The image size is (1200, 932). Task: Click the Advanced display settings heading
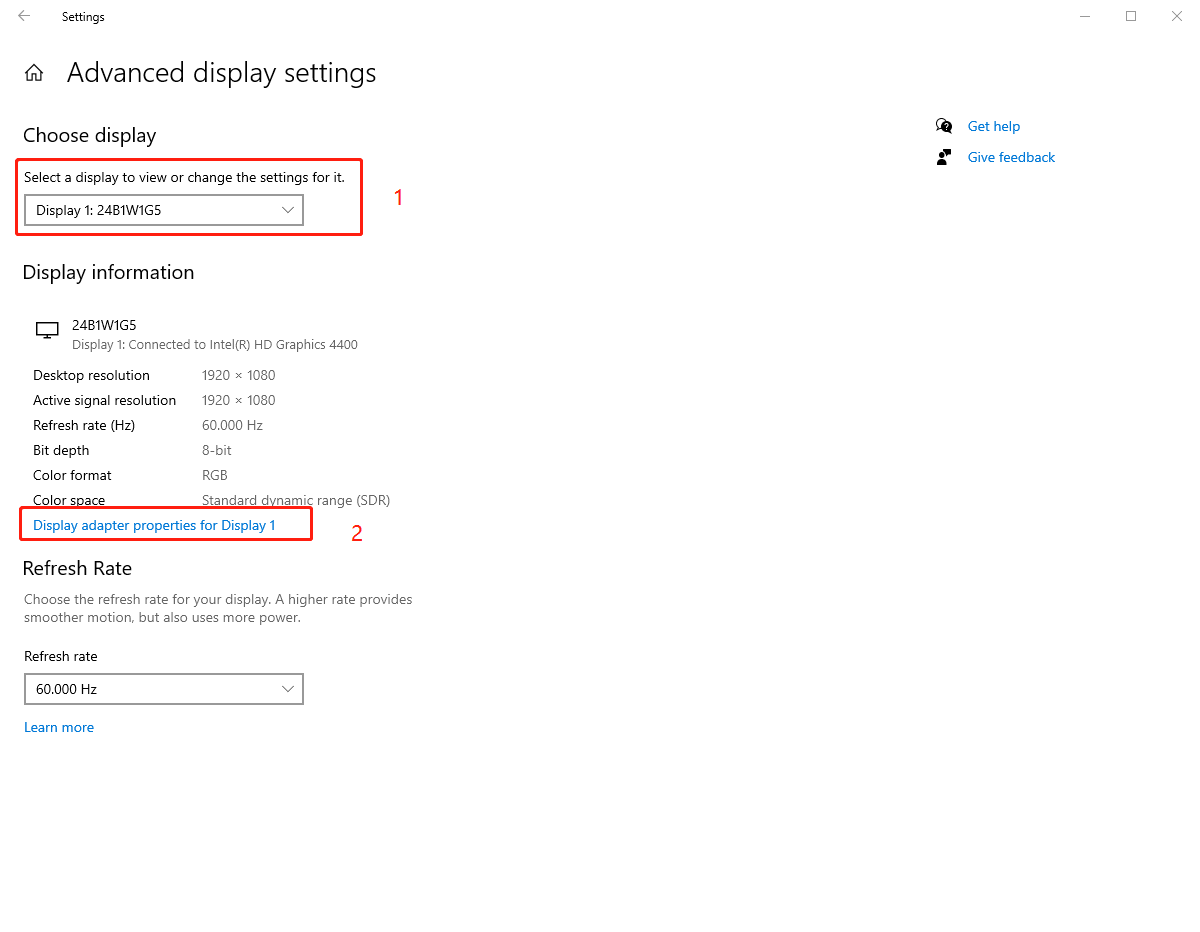[x=221, y=73]
